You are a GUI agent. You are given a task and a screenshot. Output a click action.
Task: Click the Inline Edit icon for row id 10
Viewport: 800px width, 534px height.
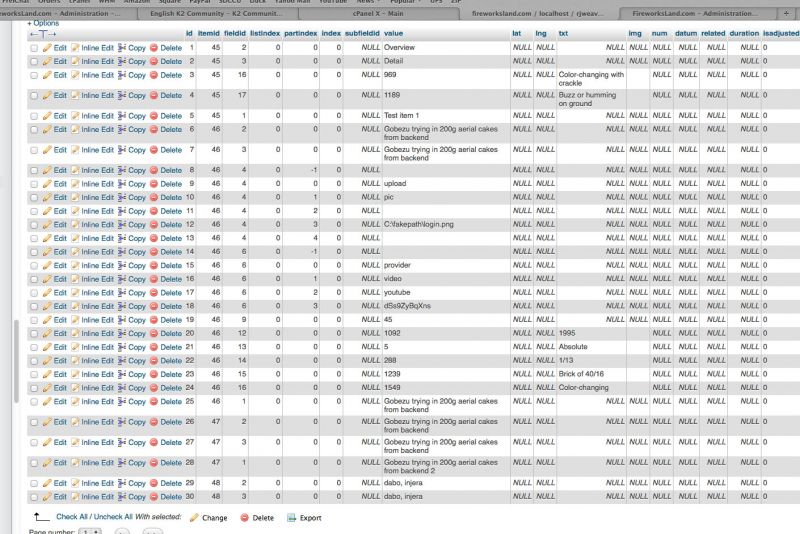[x=75, y=197]
